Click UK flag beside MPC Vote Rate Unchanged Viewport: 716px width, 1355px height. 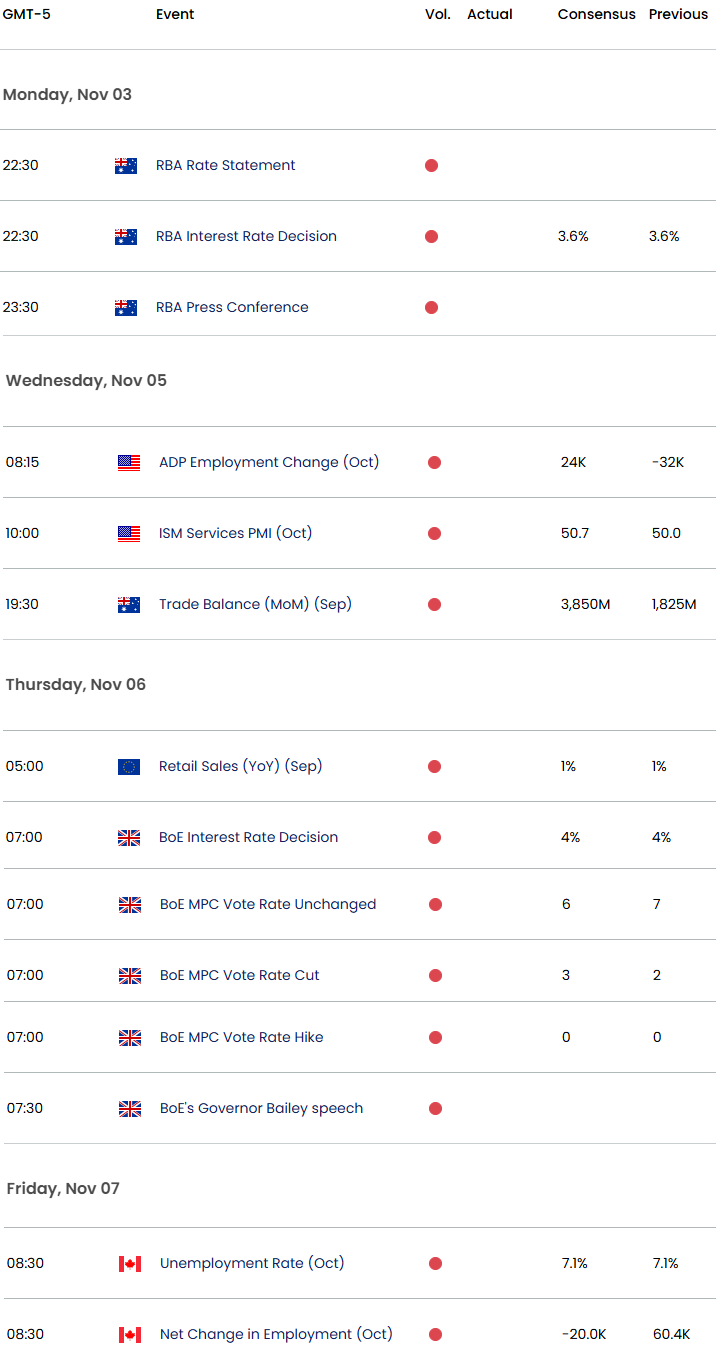(130, 905)
